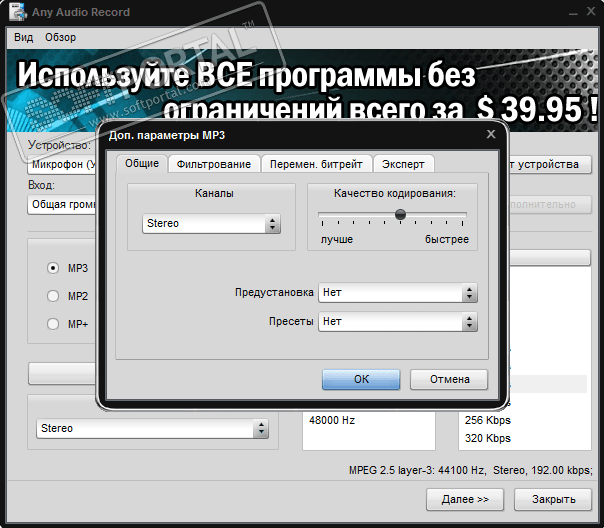The height and width of the screenshot is (528, 604).
Task: Close the Any Audio Record main window
Action: pos(591,11)
